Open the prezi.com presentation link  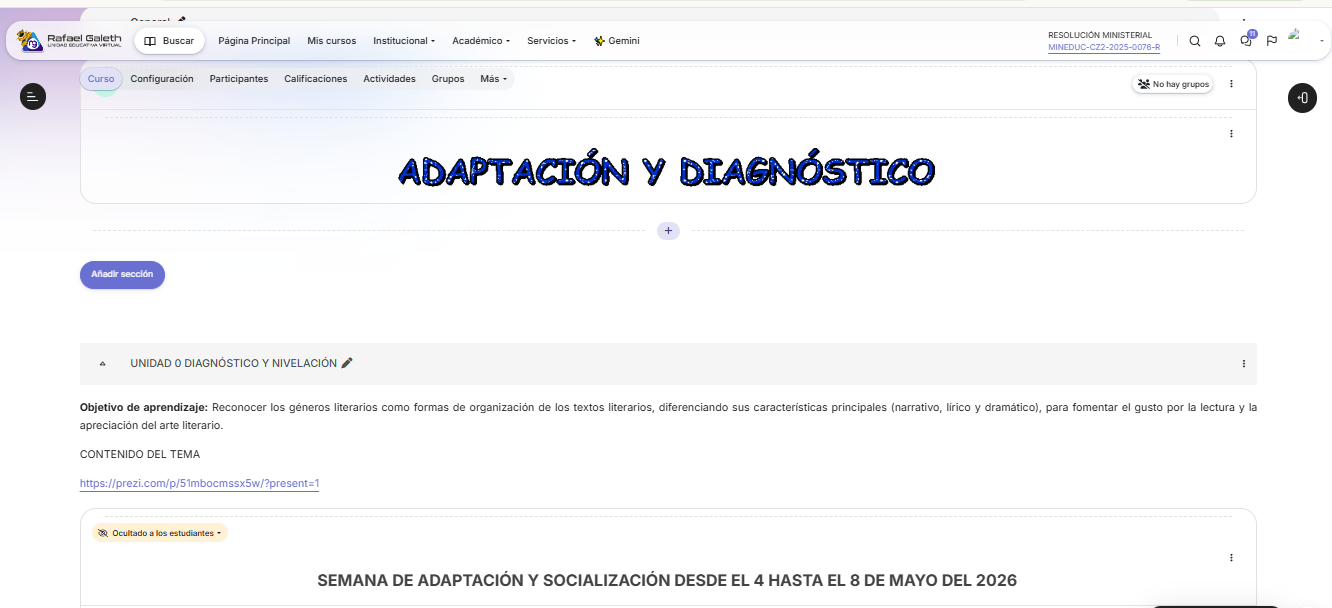199,484
